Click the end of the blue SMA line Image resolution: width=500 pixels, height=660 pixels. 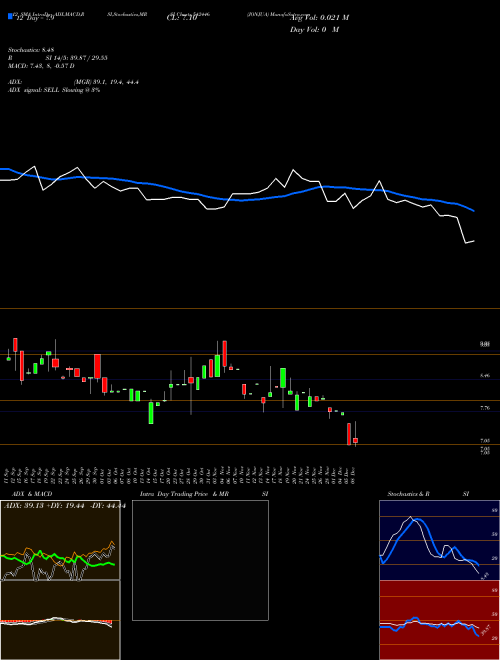(474, 211)
